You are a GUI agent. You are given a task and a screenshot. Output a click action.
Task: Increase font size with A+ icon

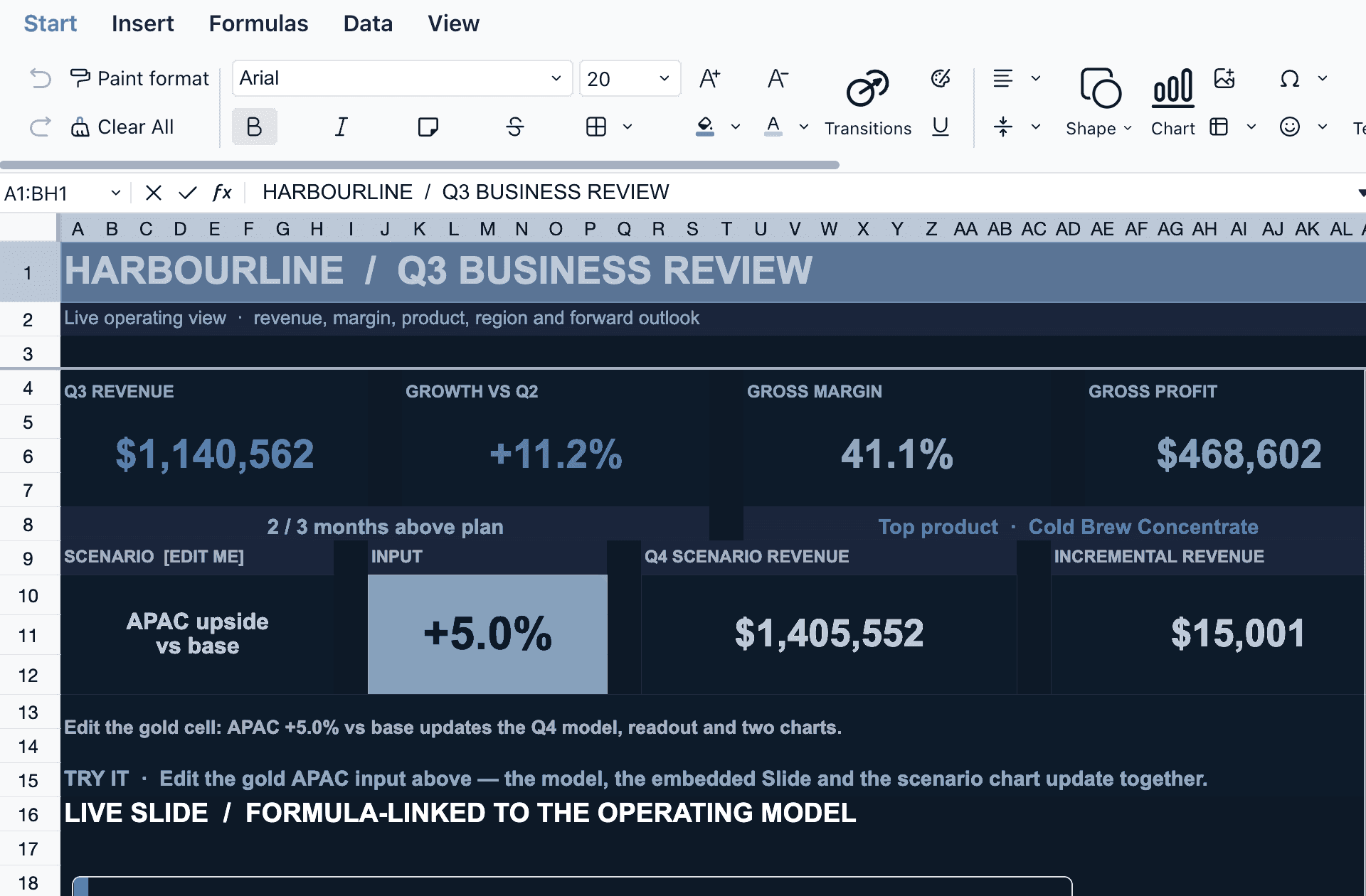[x=709, y=78]
